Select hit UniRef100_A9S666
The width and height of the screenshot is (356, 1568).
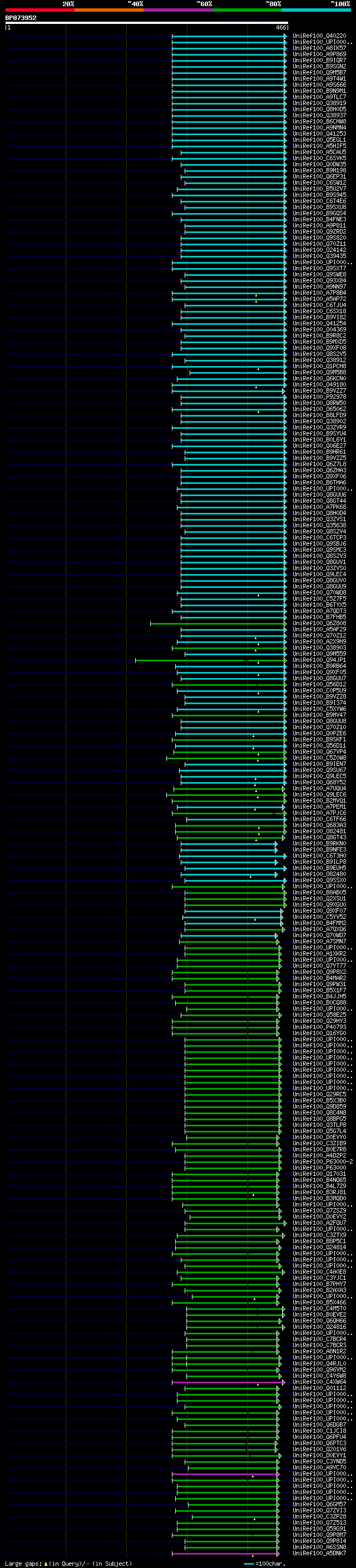[319, 85]
